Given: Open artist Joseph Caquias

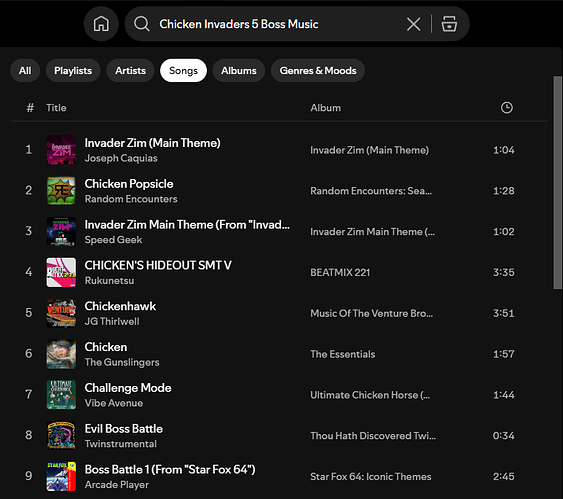Looking at the screenshot, I should pyautogui.click(x=121, y=158).
